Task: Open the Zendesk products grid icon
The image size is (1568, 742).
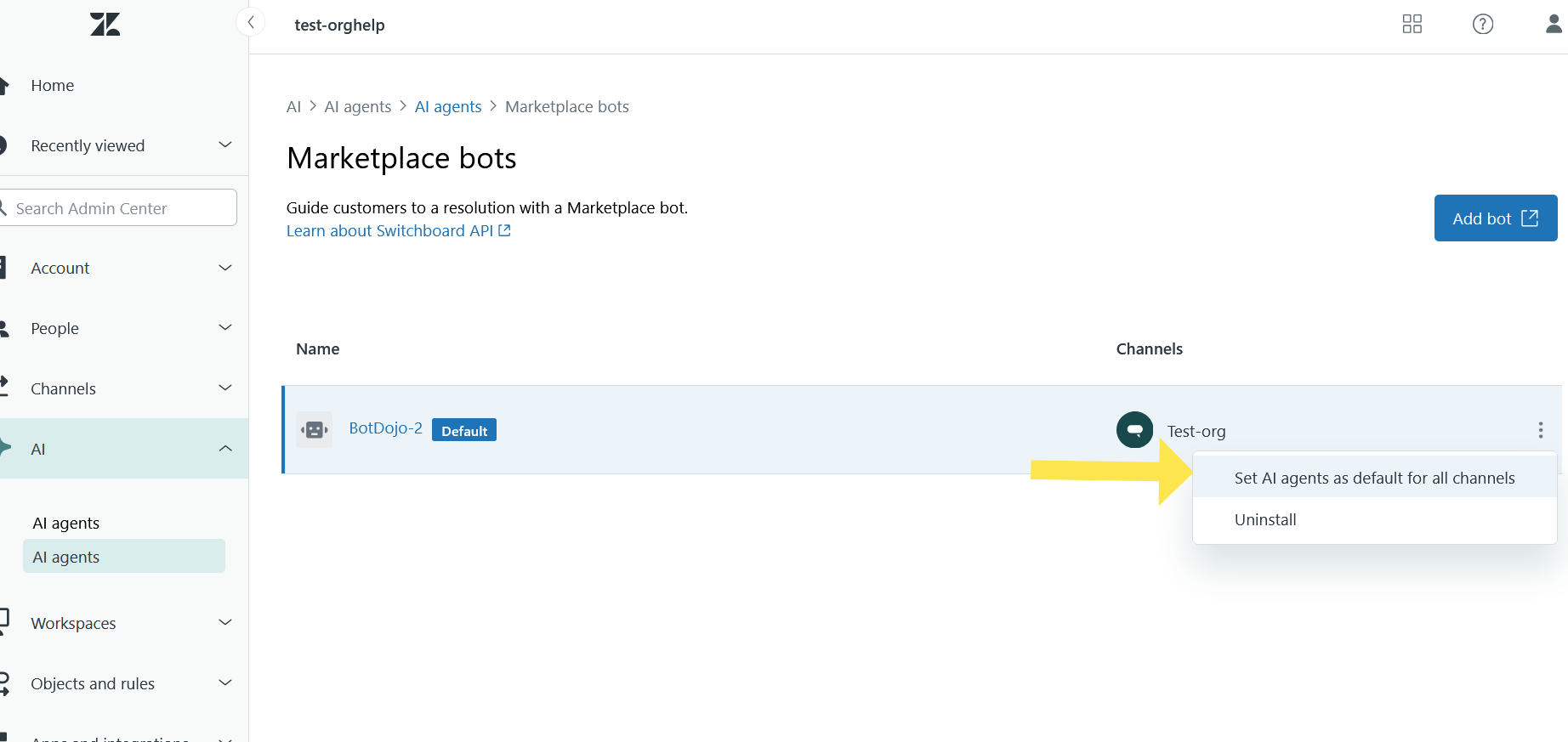Action: 1412,24
